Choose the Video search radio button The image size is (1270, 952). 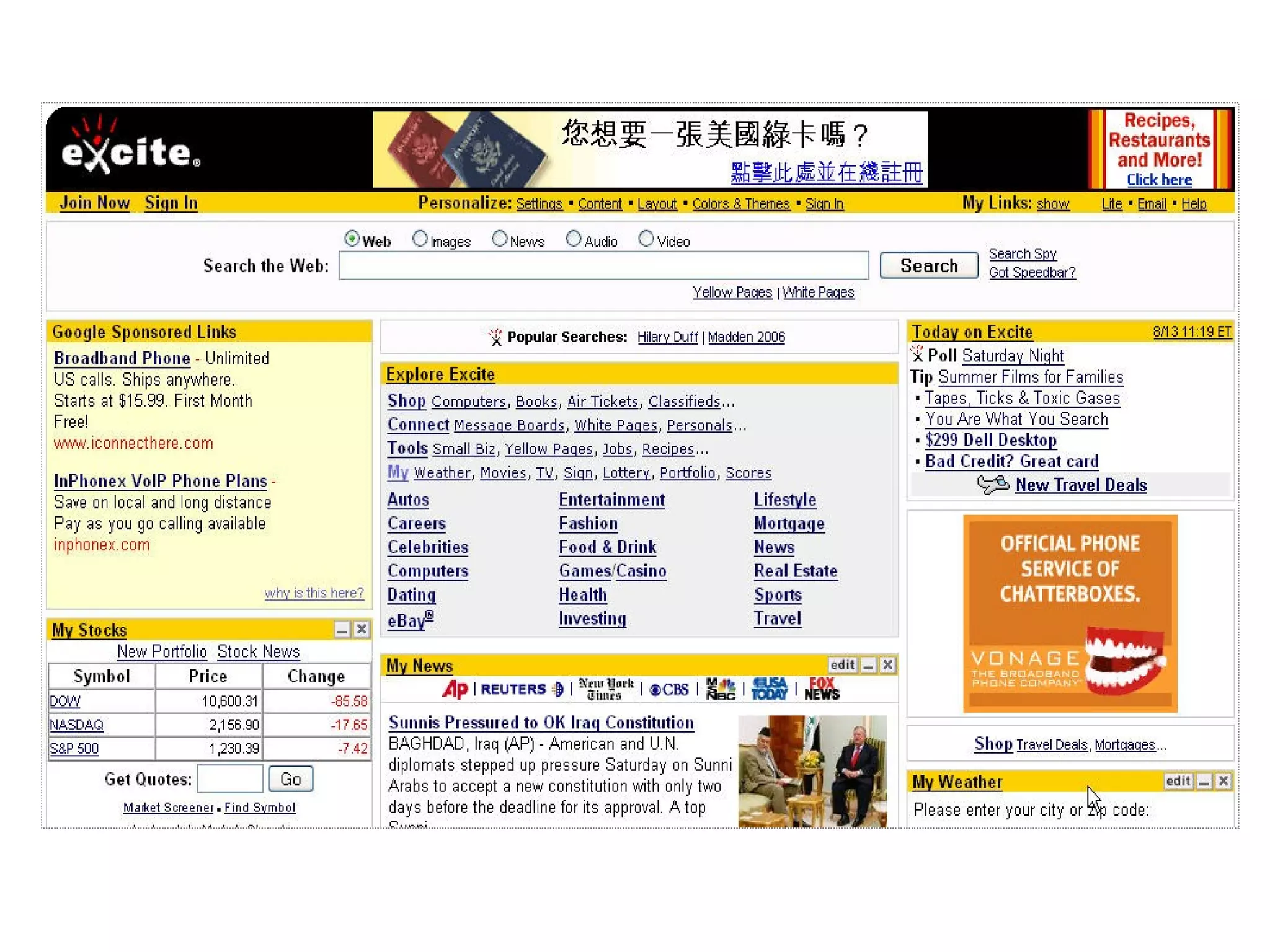(646, 239)
